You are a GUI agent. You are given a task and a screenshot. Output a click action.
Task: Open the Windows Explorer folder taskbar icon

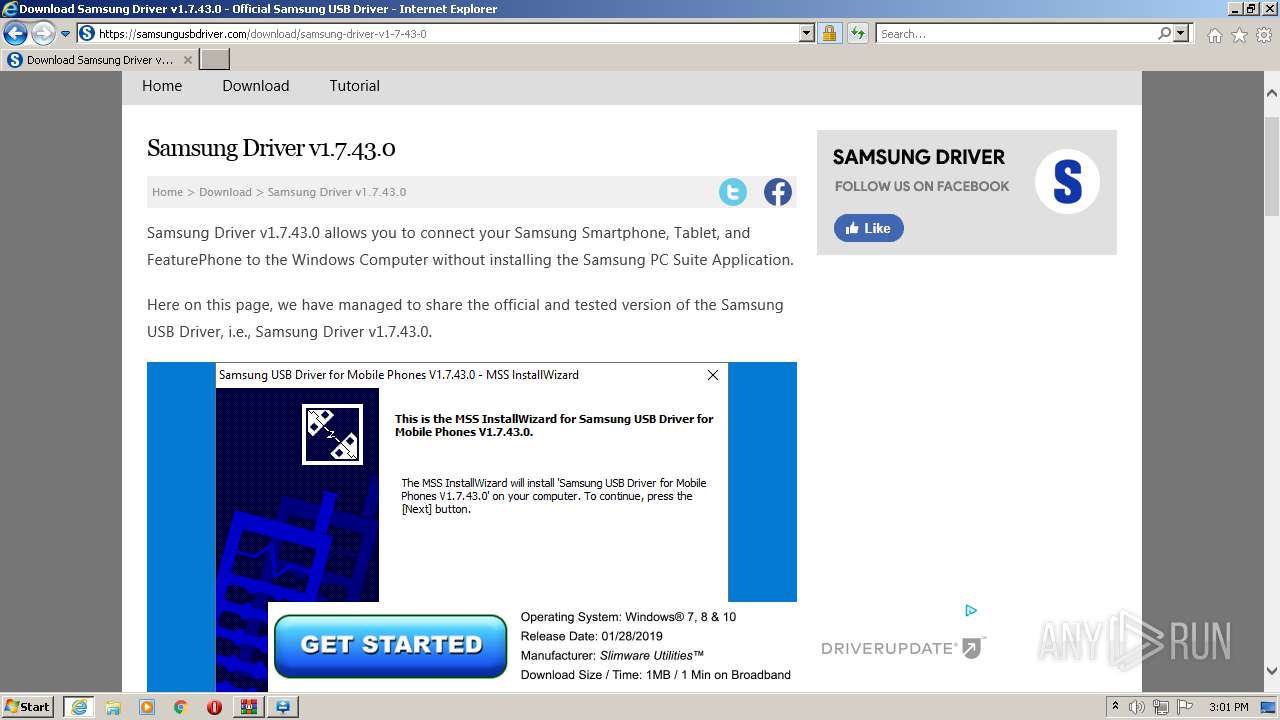coord(113,707)
